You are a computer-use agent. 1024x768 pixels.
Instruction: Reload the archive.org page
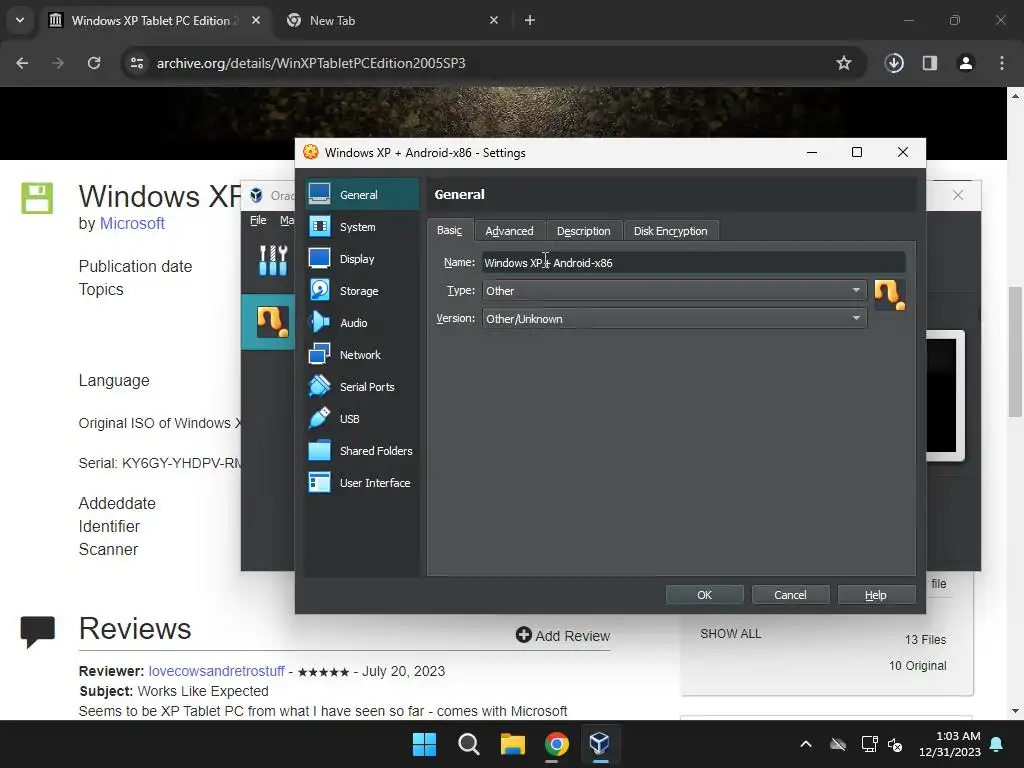tap(94, 63)
